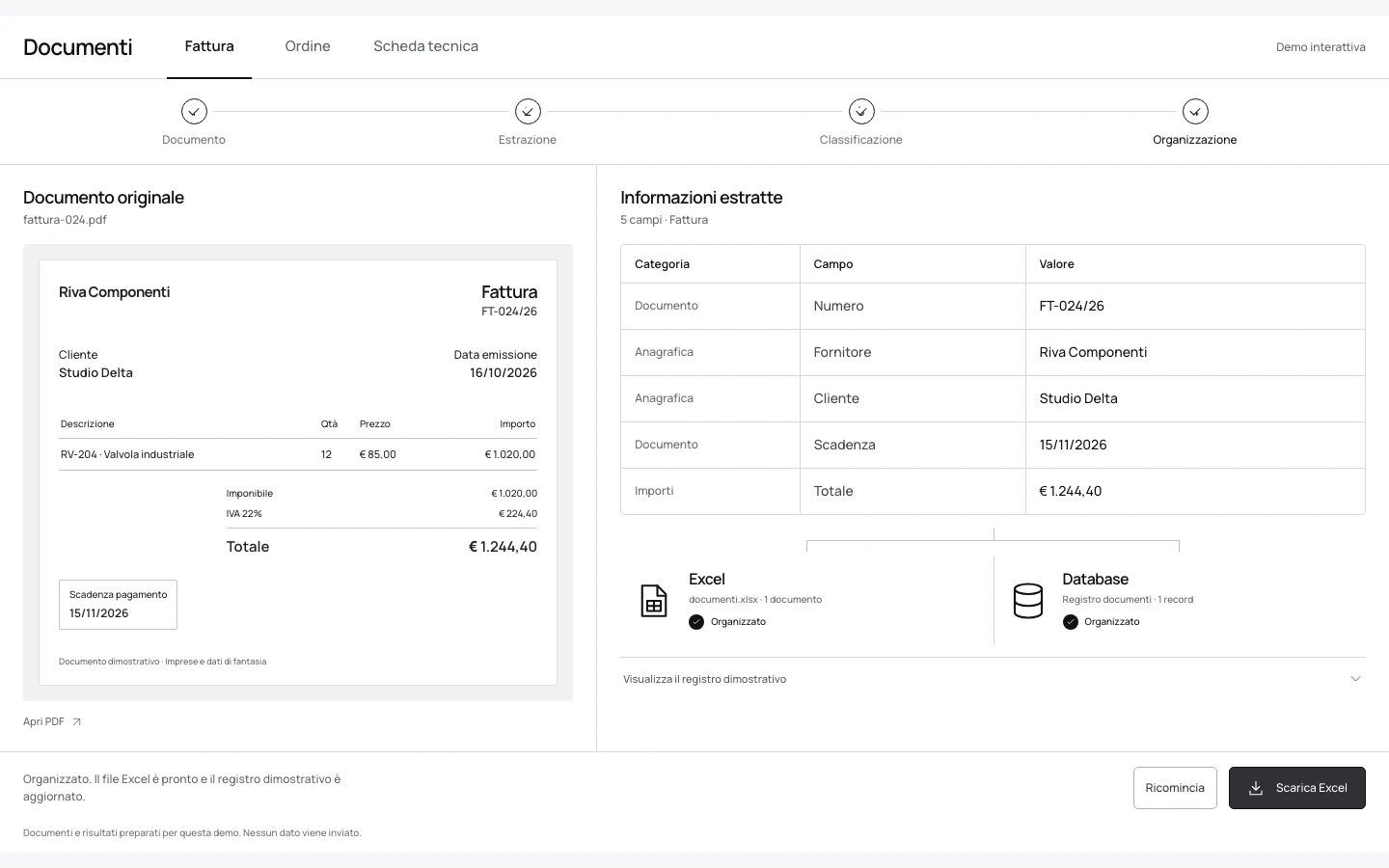1389x868 pixels.
Task: Click the Excel spreadsheet file icon
Action: [x=654, y=601]
